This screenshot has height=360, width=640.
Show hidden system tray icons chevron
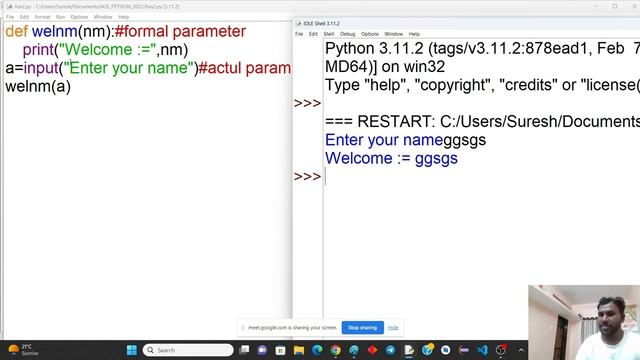click(521, 350)
